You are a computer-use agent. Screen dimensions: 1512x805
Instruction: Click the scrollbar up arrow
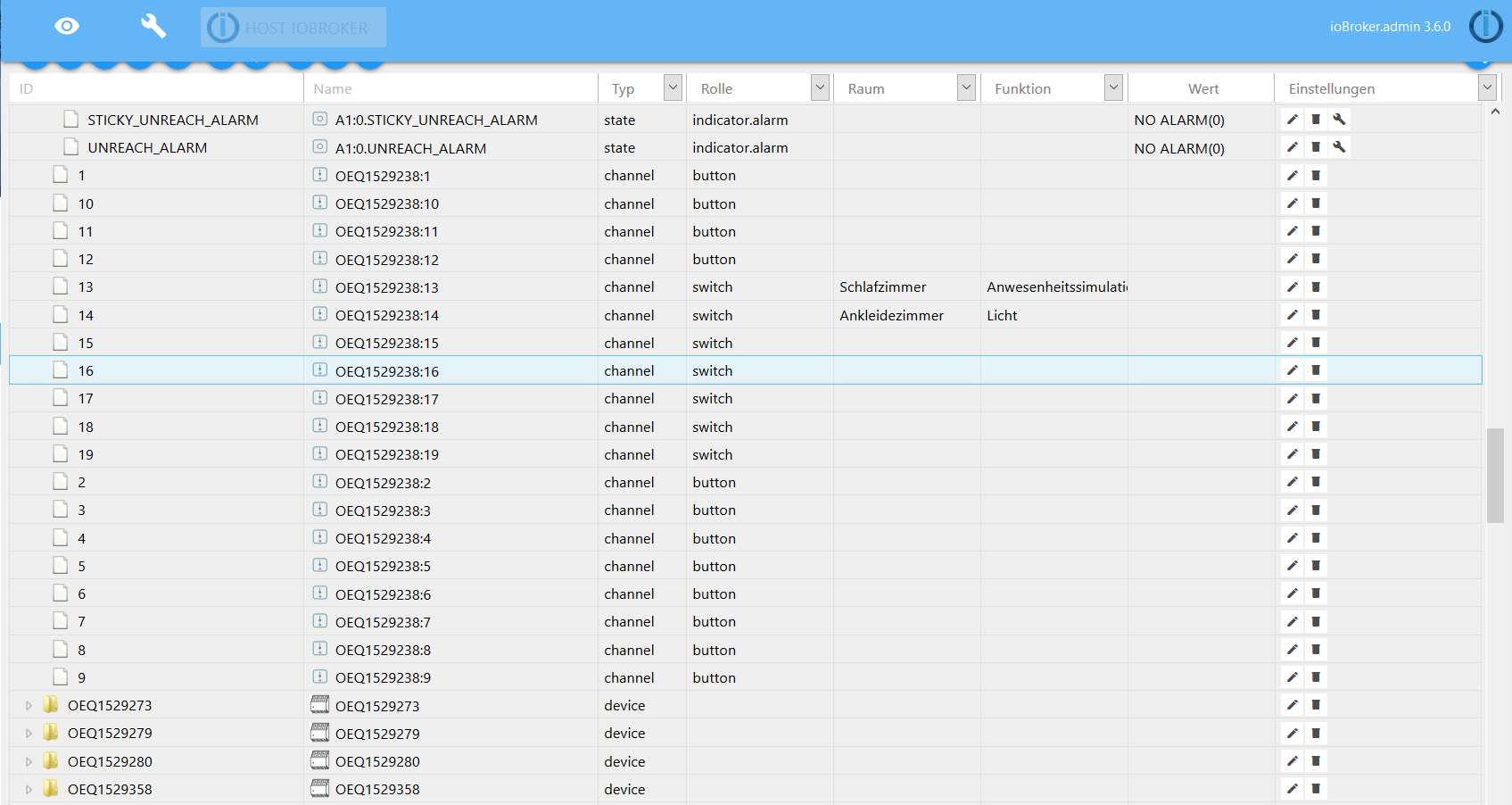tap(1495, 112)
